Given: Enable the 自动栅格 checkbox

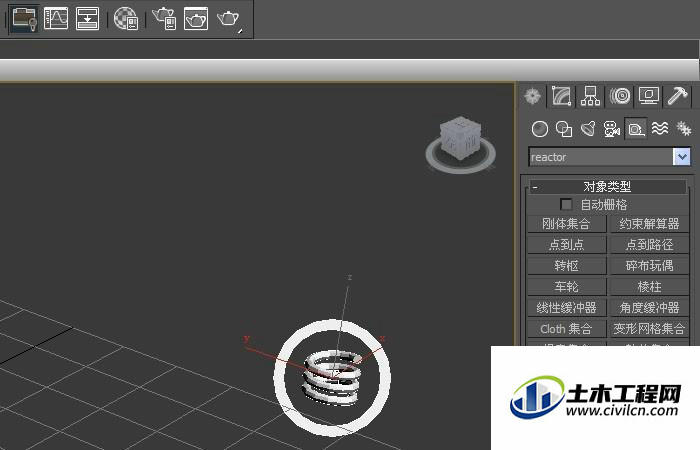Looking at the screenshot, I should click(566, 204).
